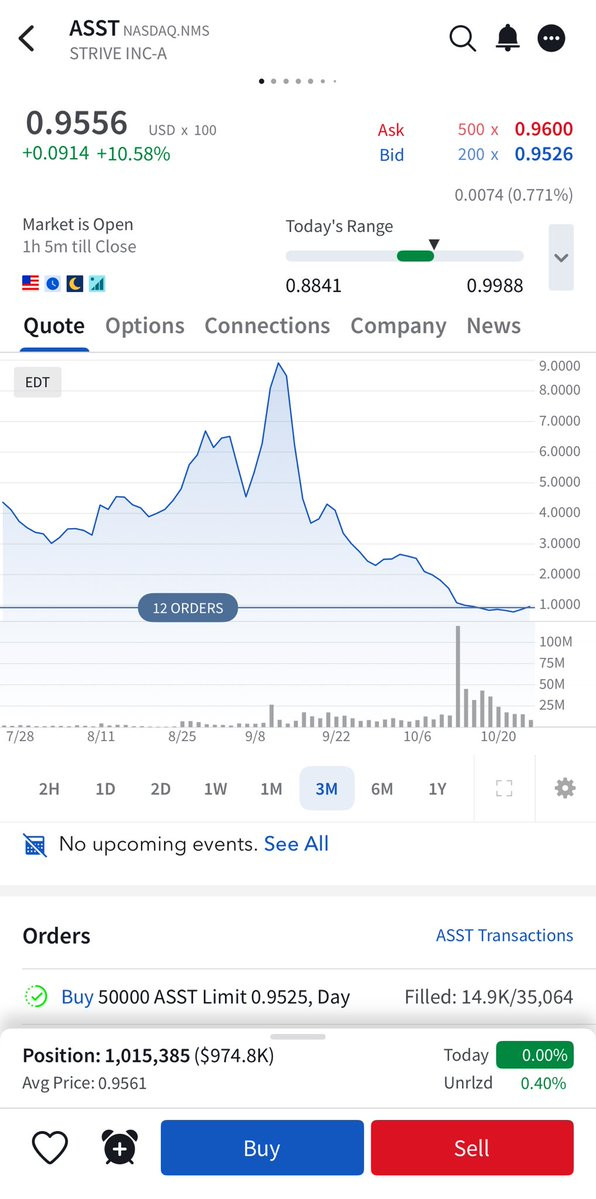This screenshot has height=1199, width=596.
Task: Select the 1Y chart timeframe
Action: [437, 788]
